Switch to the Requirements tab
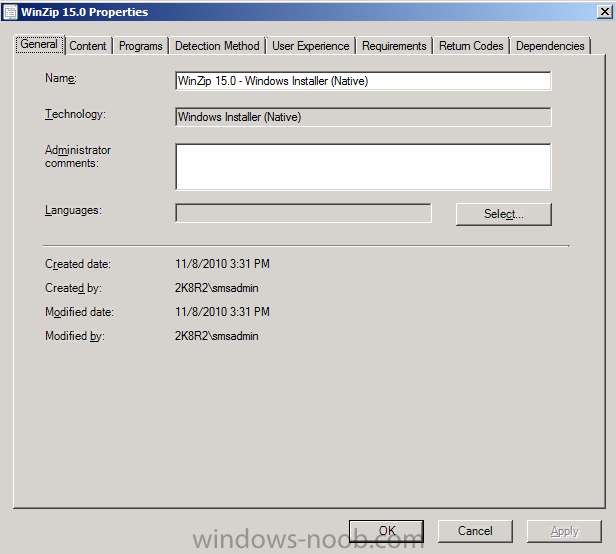This screenshot has height=554, width=616. point(394,46)
